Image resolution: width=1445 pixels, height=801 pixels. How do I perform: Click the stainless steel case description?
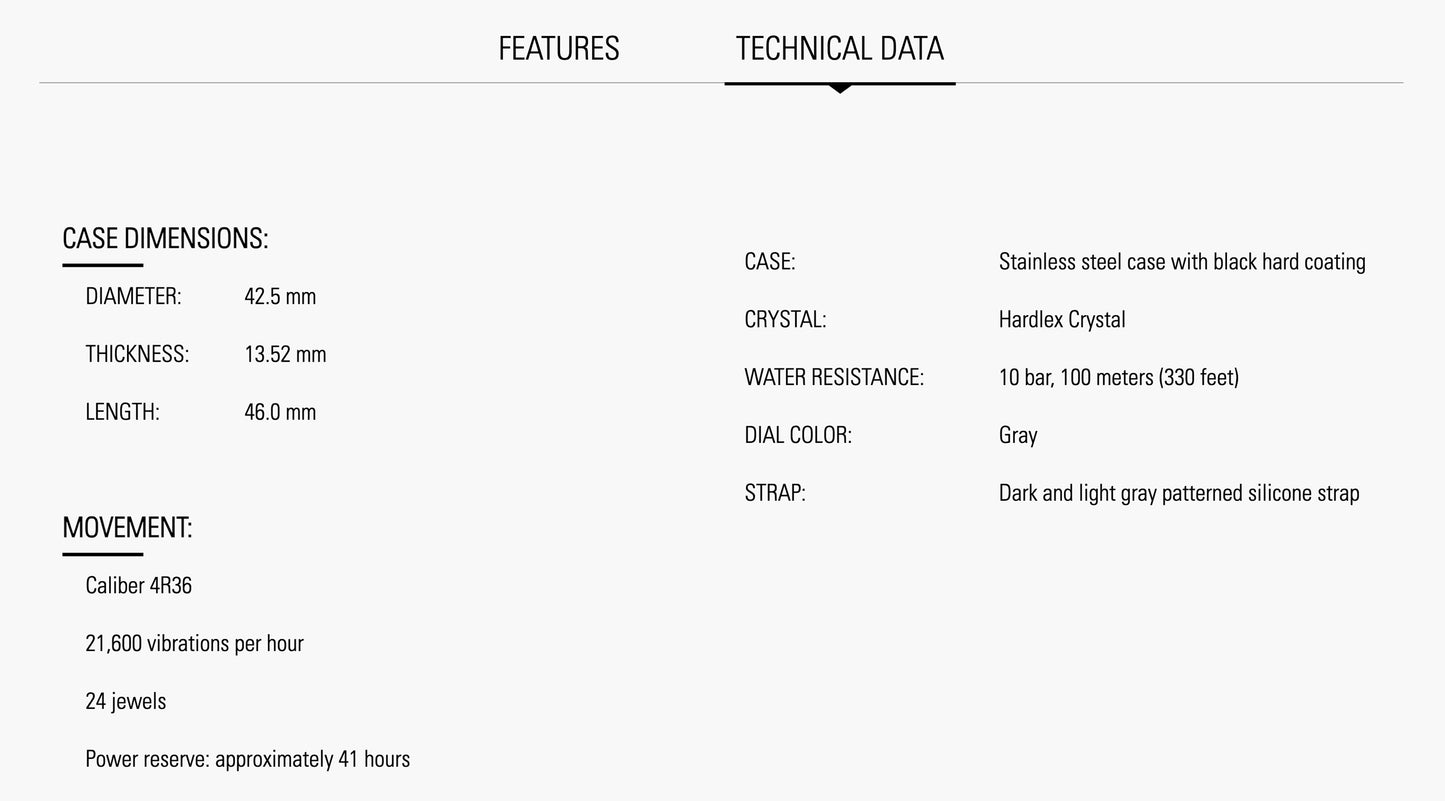[1182, 262]
